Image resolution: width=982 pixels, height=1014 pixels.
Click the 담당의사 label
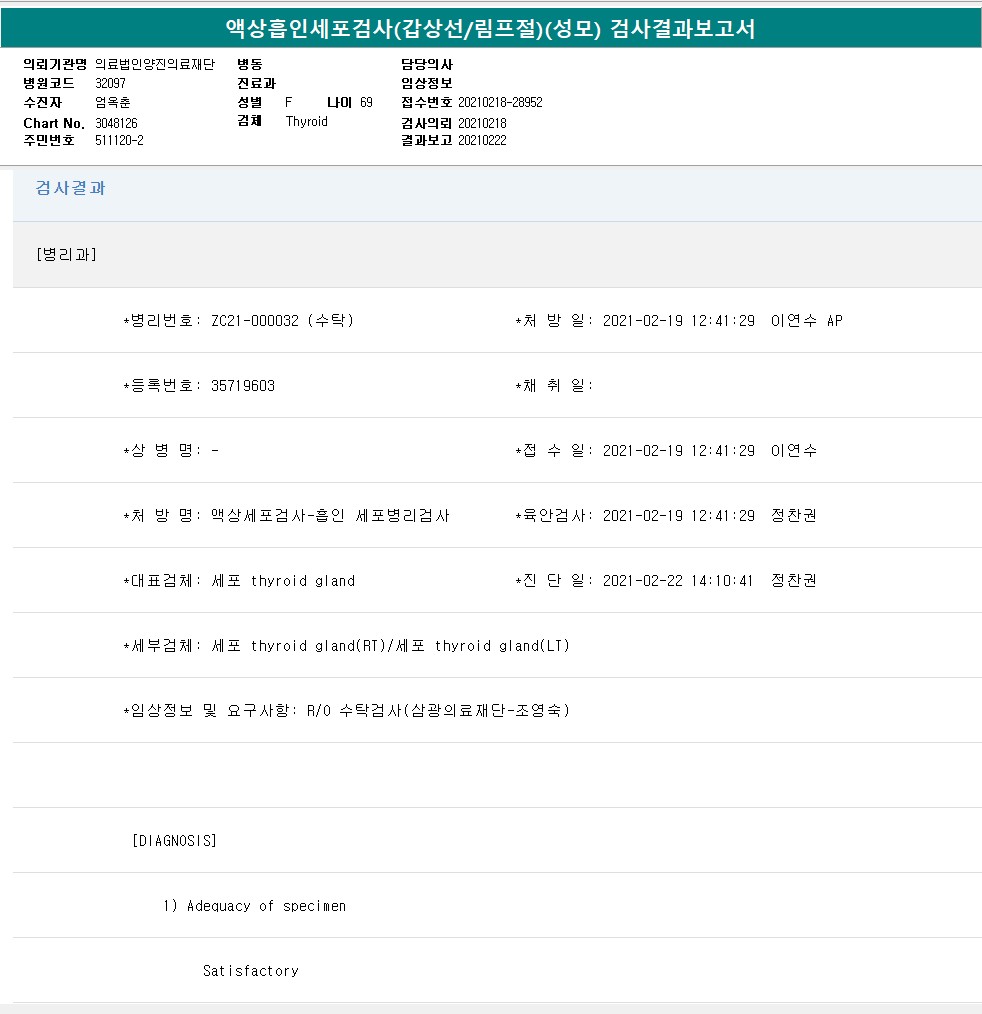(x=427, y=64)
